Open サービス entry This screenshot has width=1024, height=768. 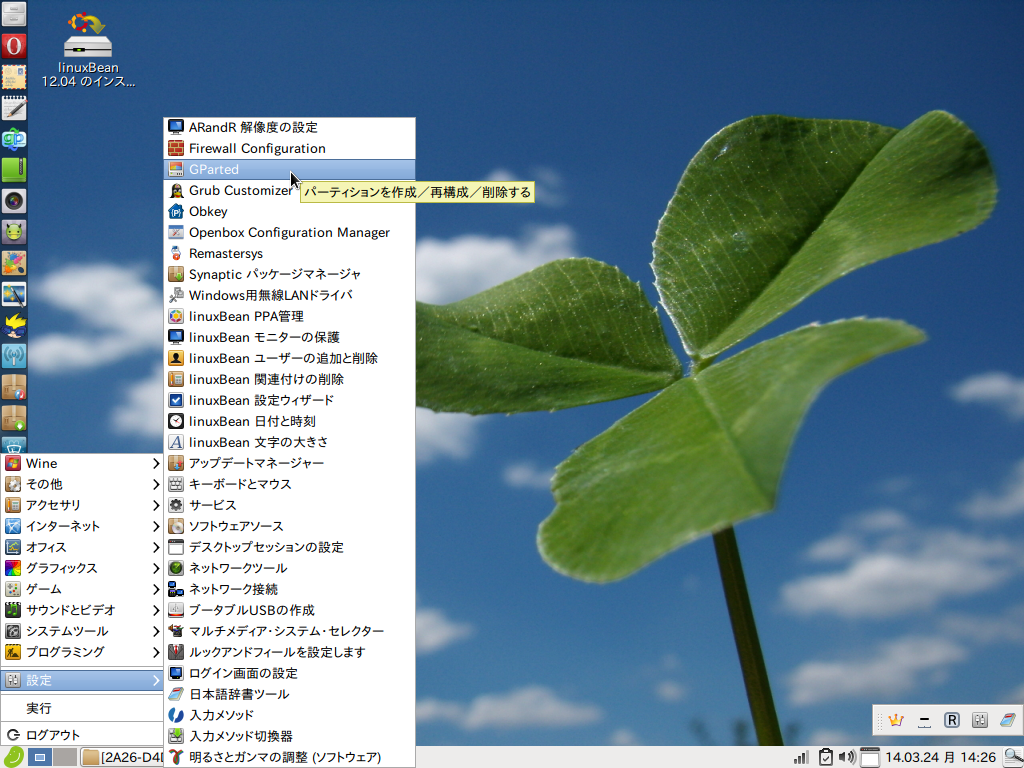pos(289,505)
